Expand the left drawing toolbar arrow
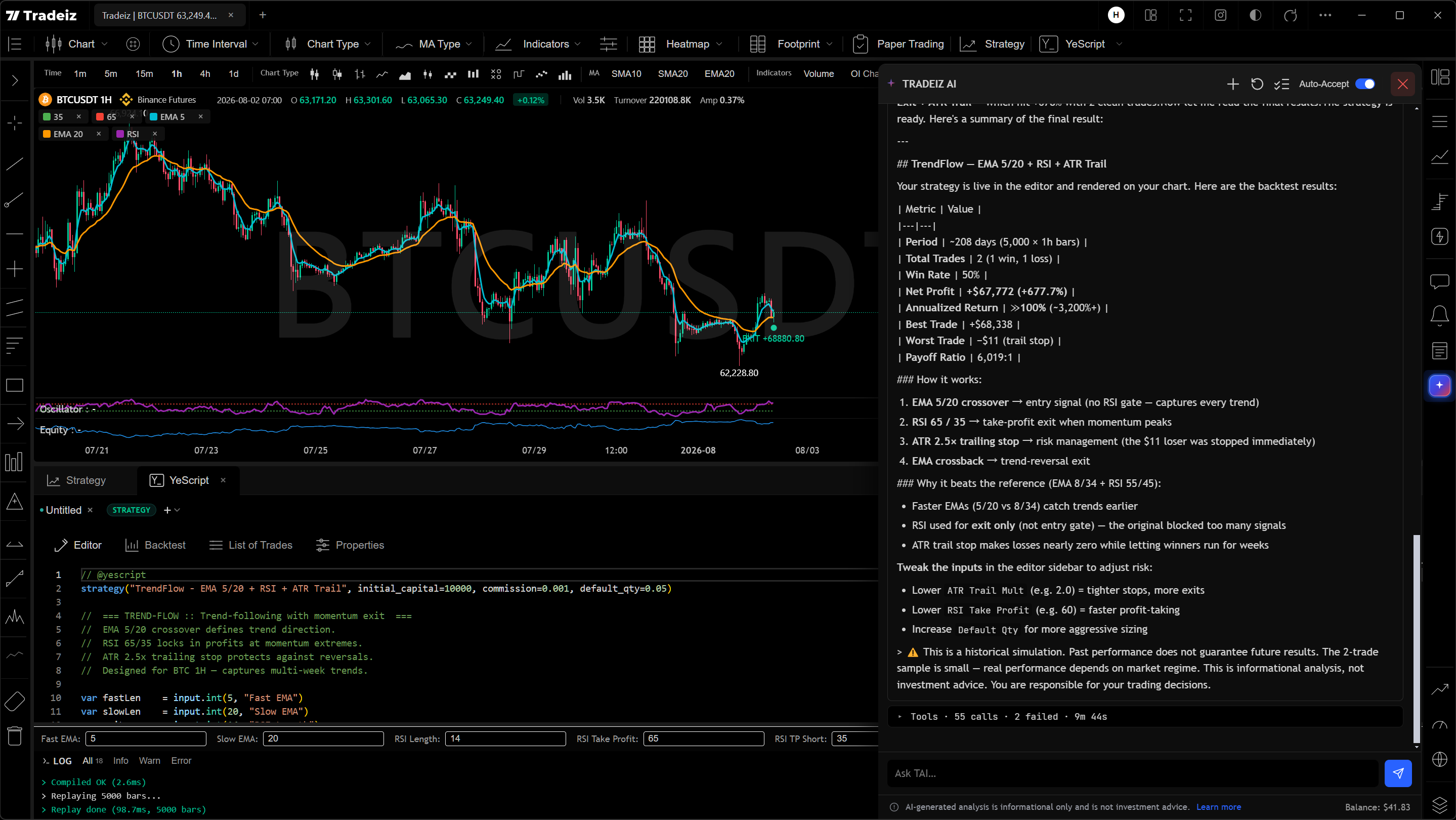1456x820 pixels. pos(15,80)
